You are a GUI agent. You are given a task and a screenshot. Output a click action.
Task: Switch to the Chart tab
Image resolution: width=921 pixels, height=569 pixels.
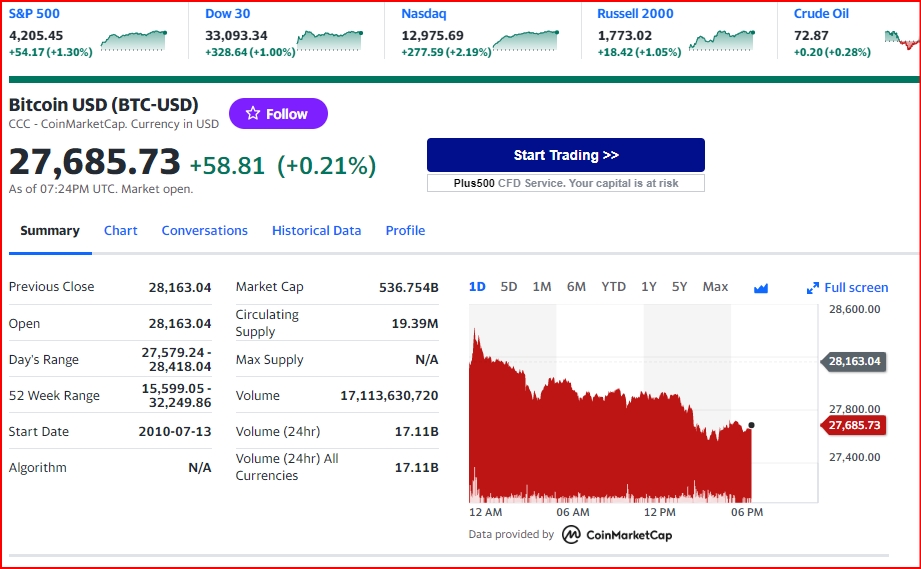click(x=120, y=231)
